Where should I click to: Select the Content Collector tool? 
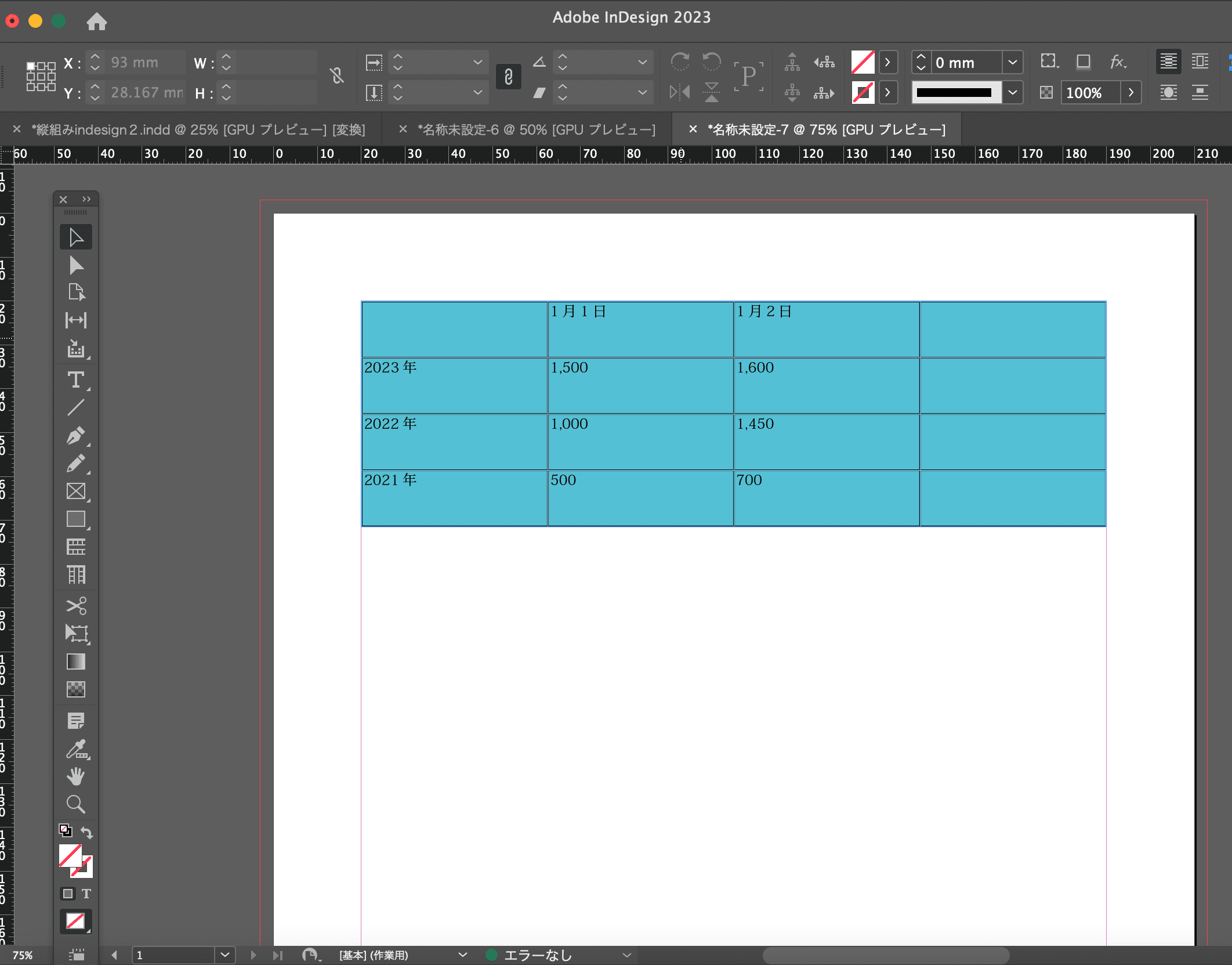[76, 348]
